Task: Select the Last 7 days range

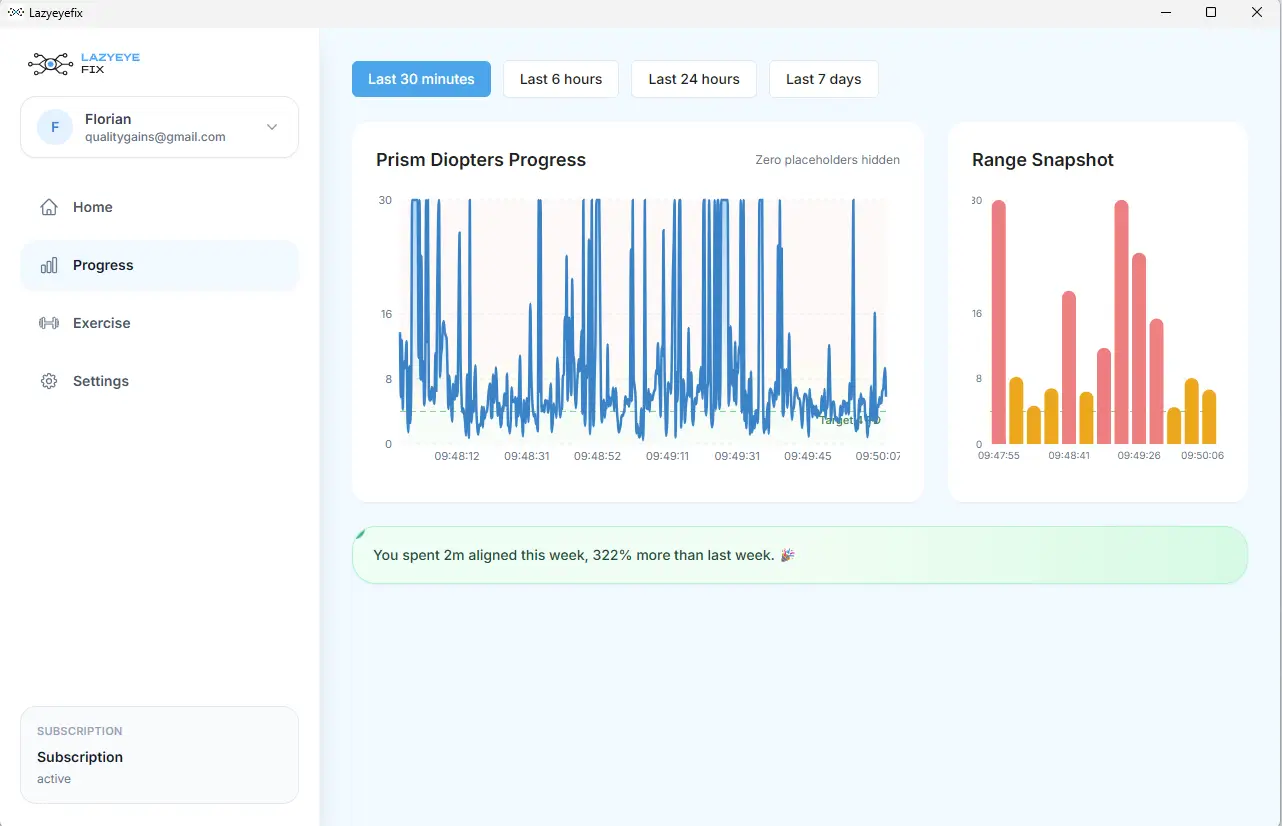Action: tap(824, 79)
